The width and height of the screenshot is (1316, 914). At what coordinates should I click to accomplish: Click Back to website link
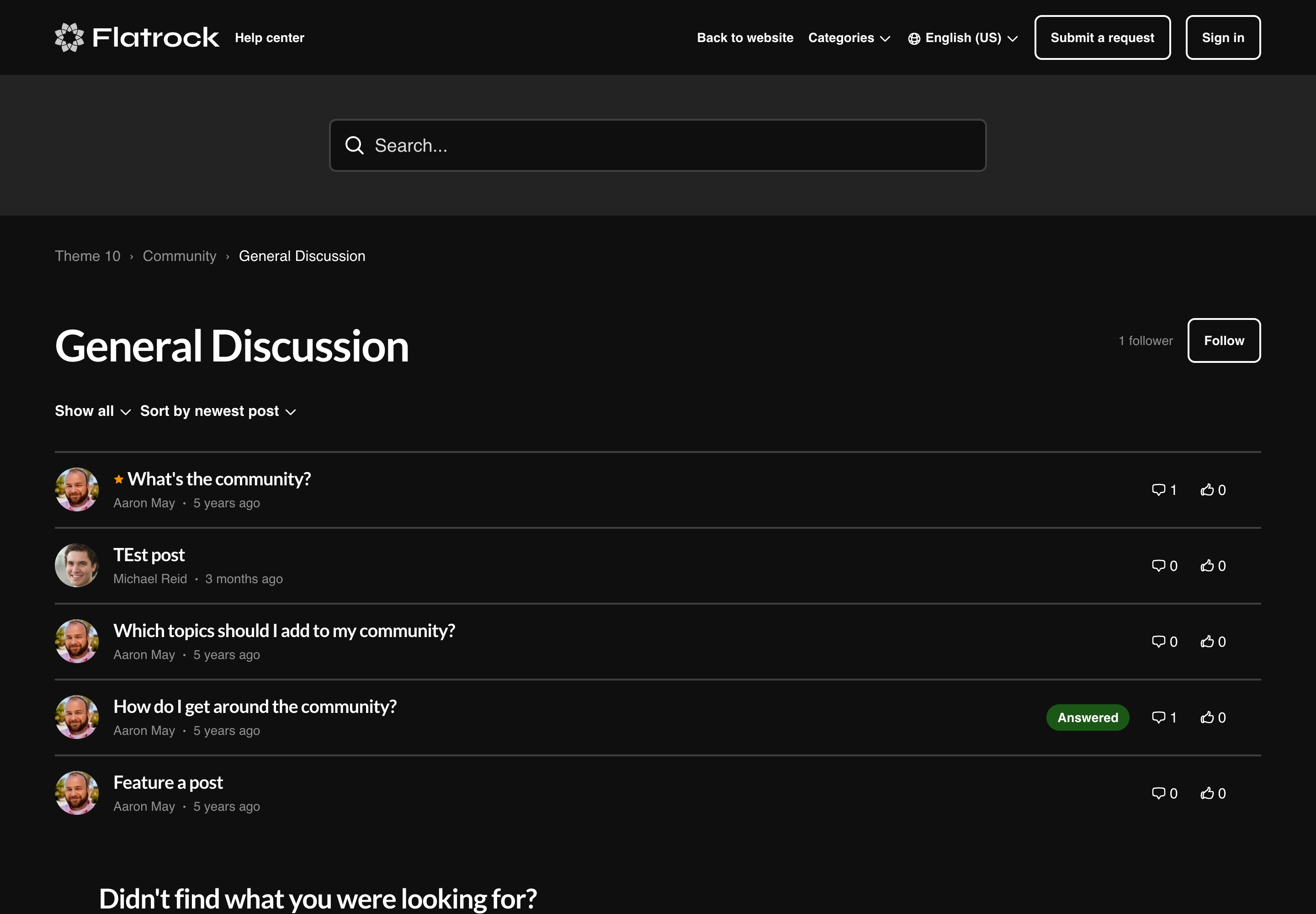(745, 38)
